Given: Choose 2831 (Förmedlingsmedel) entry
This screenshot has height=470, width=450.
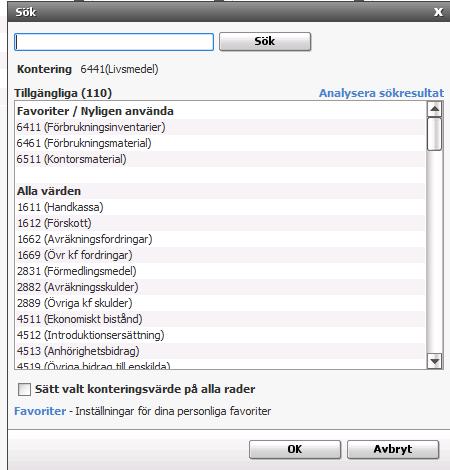Looking at the screenshot, I should pos(220,271).
